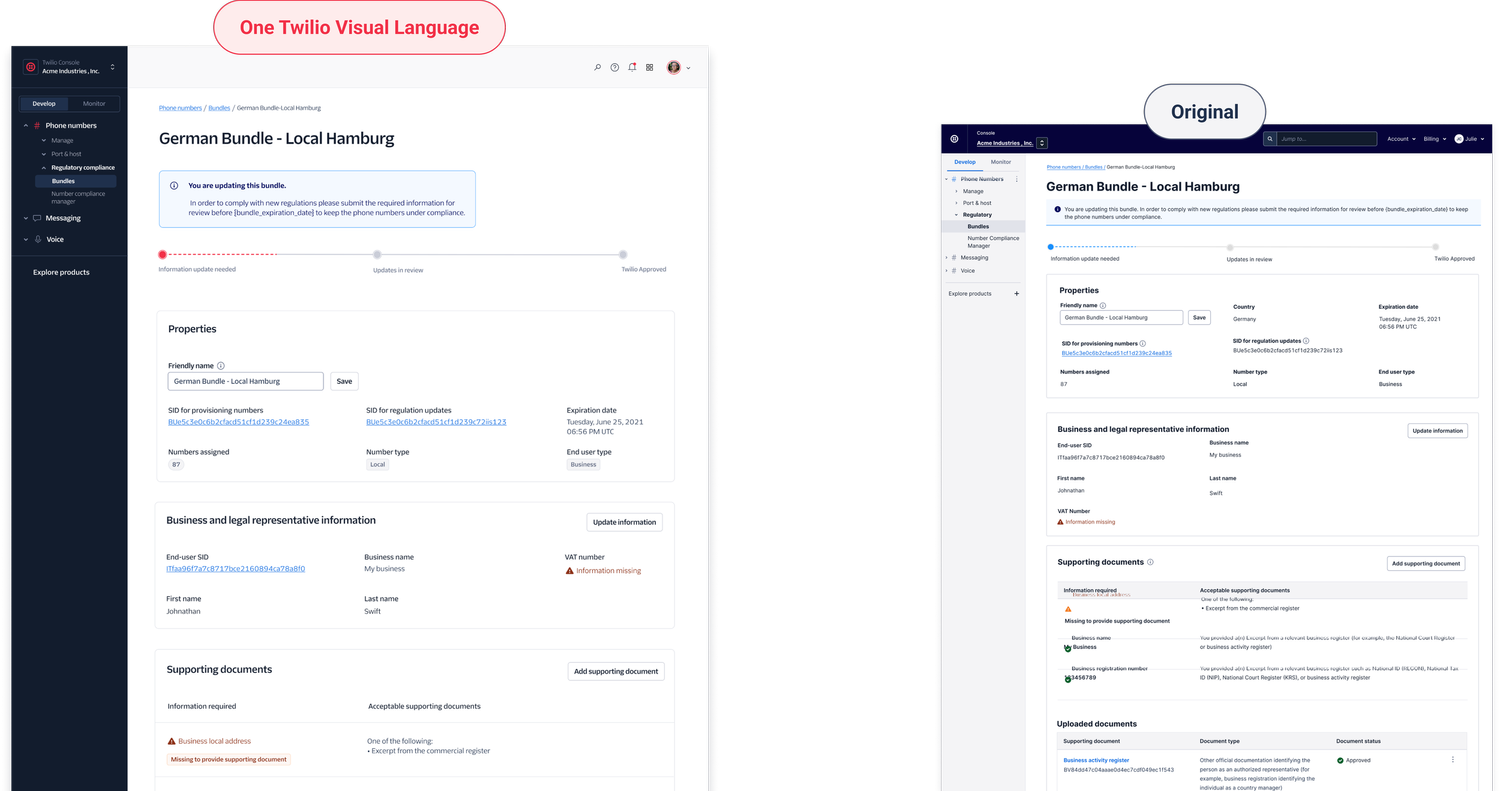The height and width of the screenshot is (791, 1500).
Task: Focus the Friendly name field in Original Properties
Action: point(1121,317)
